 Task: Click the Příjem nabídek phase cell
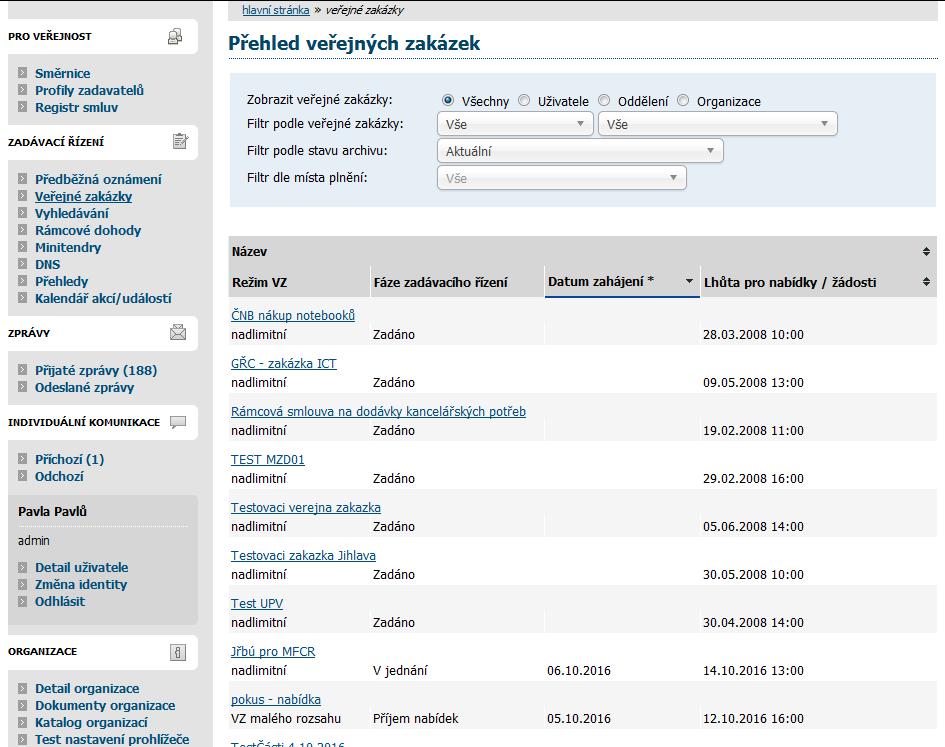click(415, 719)
